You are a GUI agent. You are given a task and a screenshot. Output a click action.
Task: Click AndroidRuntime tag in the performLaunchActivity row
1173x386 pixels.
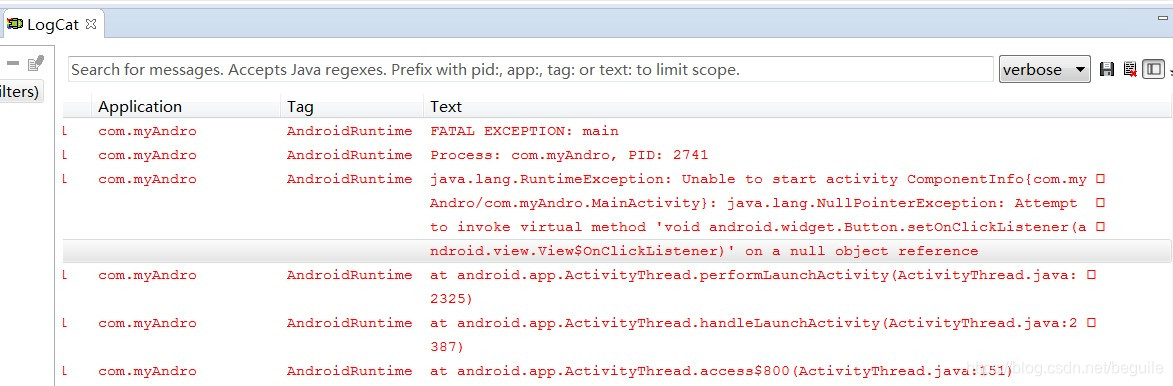[349, 275]
